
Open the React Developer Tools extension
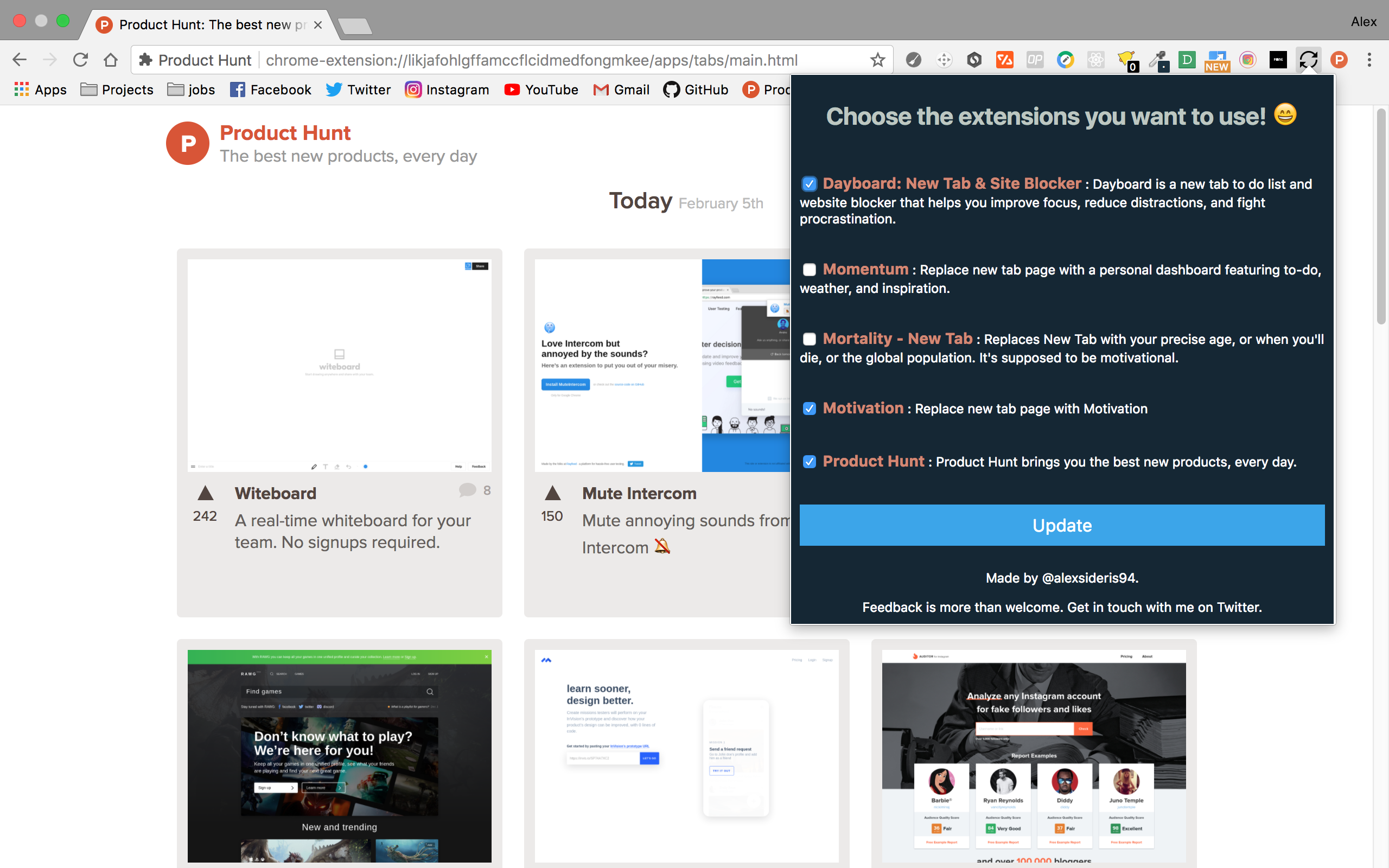[1095, 60]
